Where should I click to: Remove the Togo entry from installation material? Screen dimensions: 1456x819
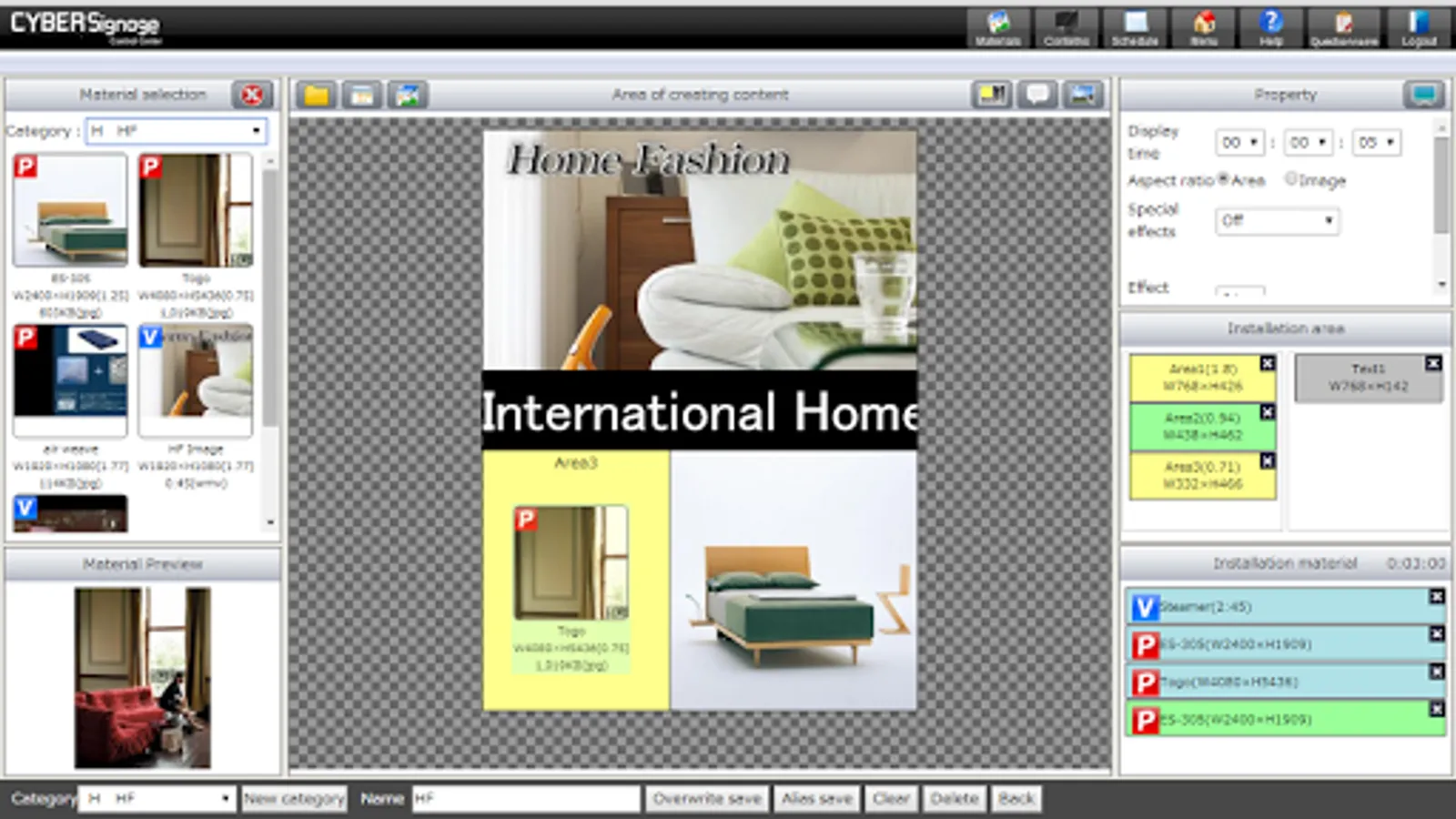coord(1437,672)
